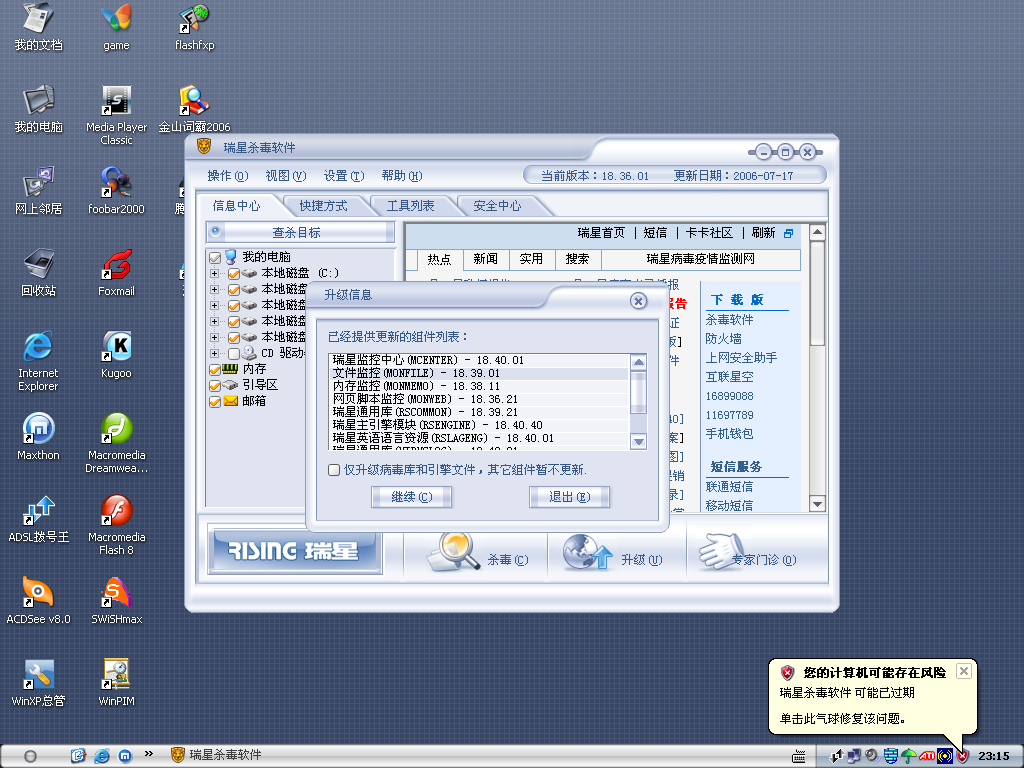Click the 升级 globe upgrade icon
Image resolution: width=1024 pixels, height=768 pixels.
click(588, 552)
